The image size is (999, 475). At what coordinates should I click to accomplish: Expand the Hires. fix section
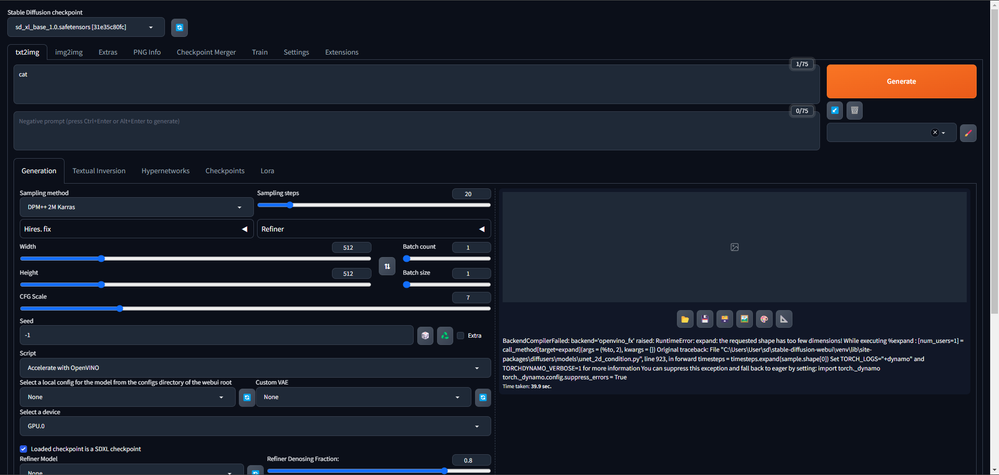pyautogui.click(x=136, y=229)
